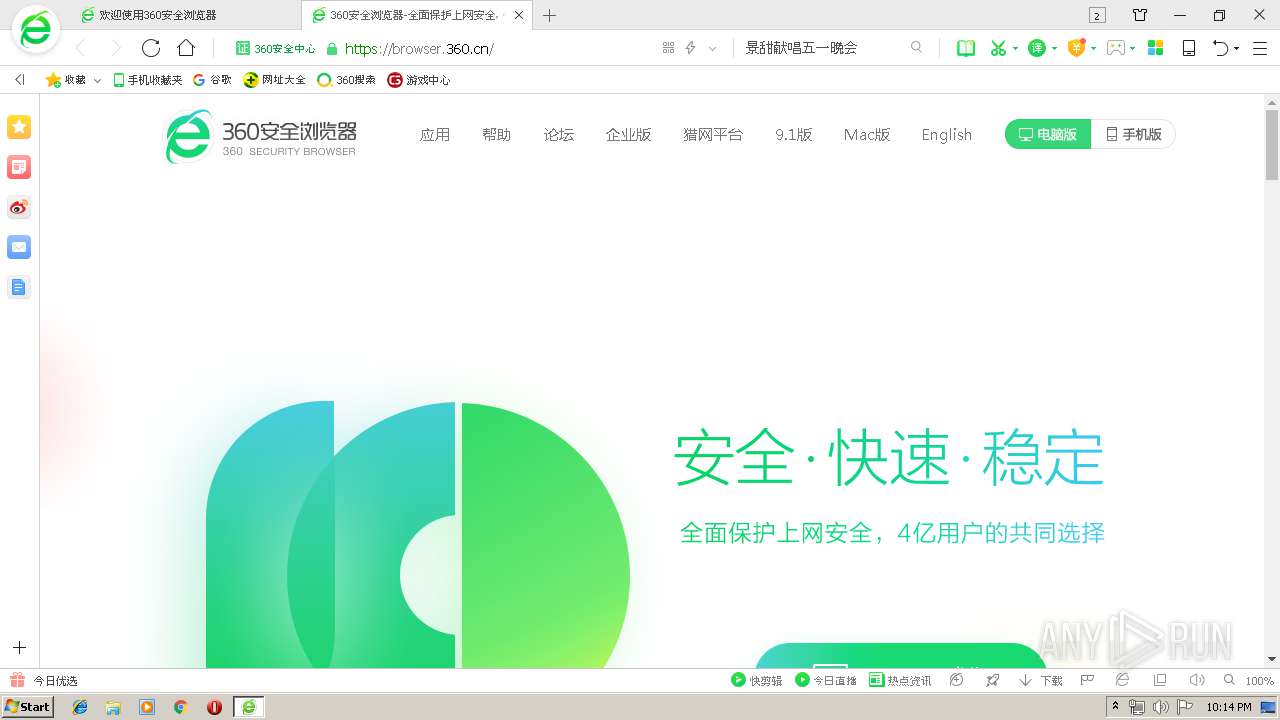The image size is (1280, 720).
Task: Switch to 欢迎使用360安全浏览器 tab
Action: click(x=187, y=15)
